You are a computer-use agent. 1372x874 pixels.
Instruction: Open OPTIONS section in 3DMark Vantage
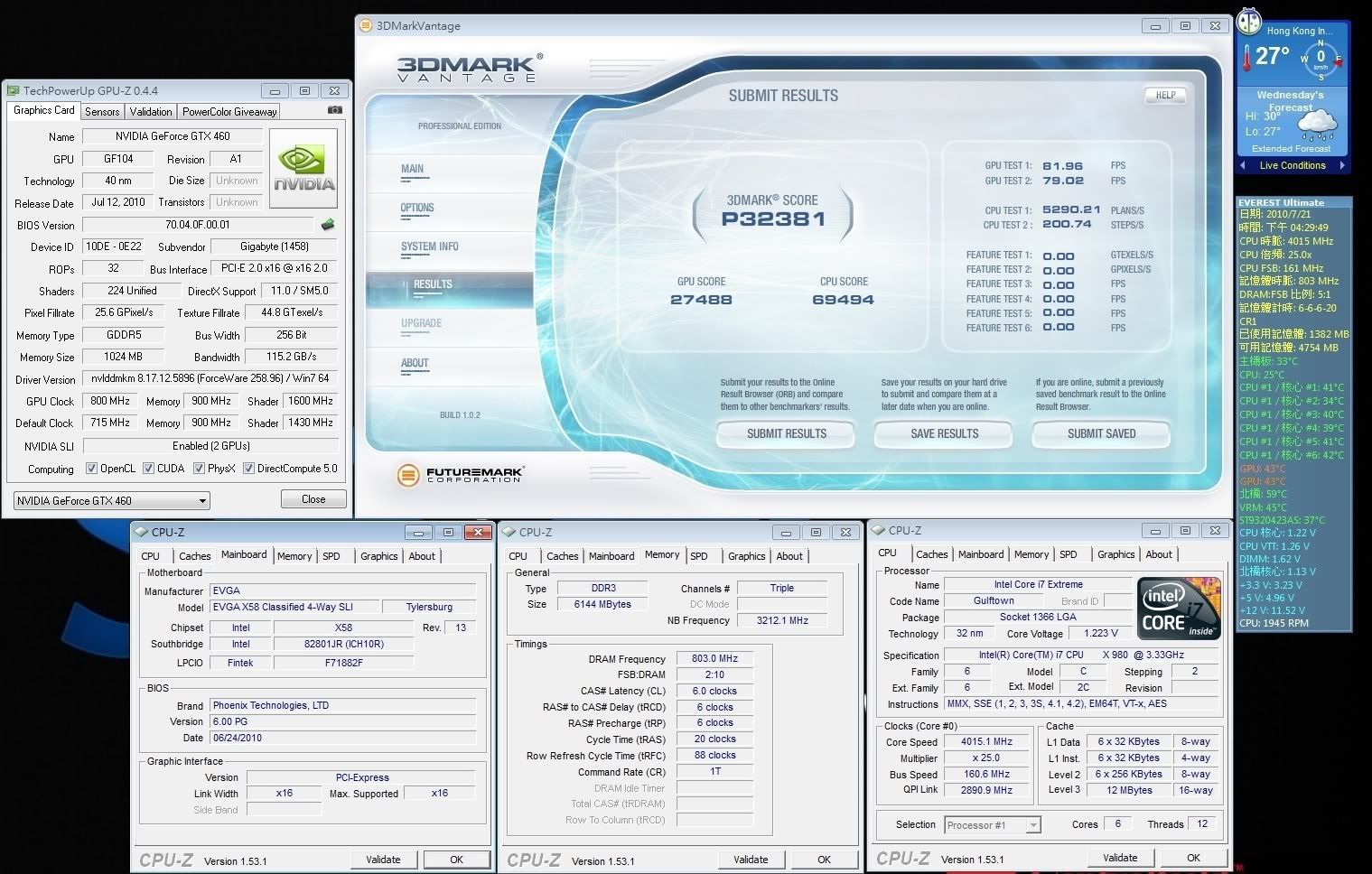(x=417, y=208)
